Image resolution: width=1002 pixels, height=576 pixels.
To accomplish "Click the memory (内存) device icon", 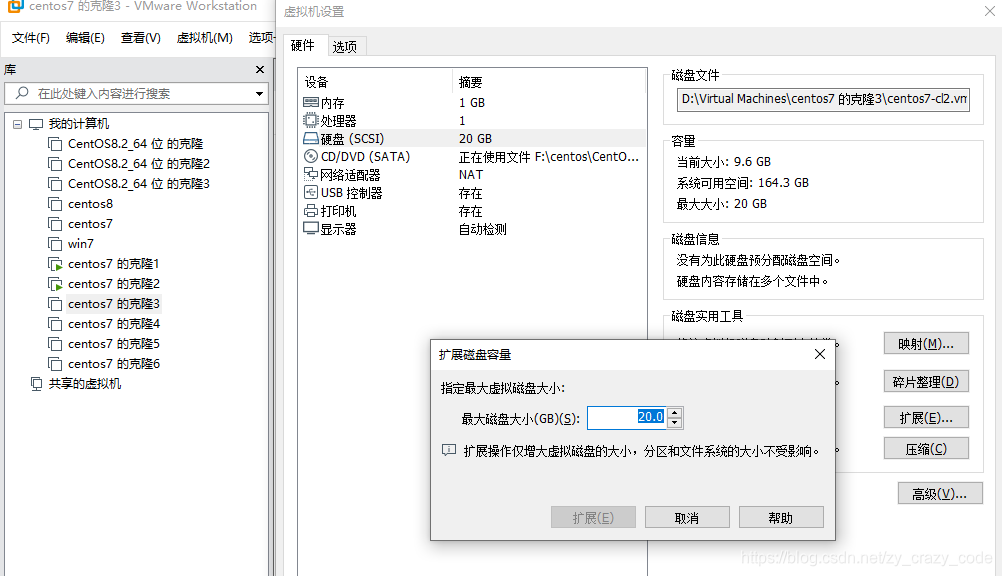I will tap(311, 102).
